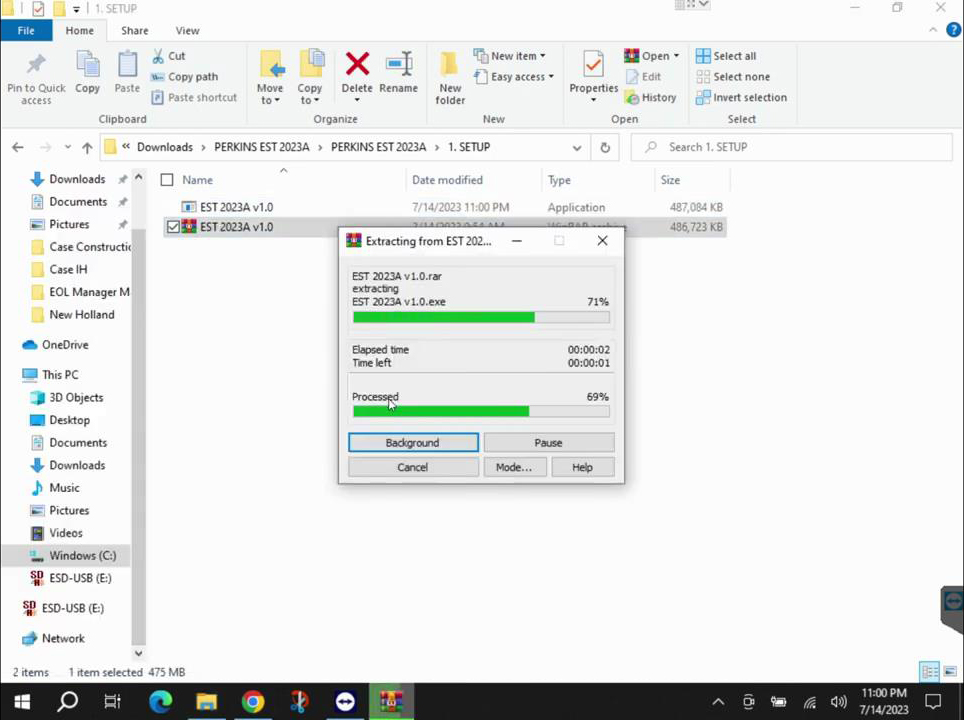Viewport: 964px width, 720px height.
Task: Open Explorer Help via question mark icon
Action: (954, 30)
